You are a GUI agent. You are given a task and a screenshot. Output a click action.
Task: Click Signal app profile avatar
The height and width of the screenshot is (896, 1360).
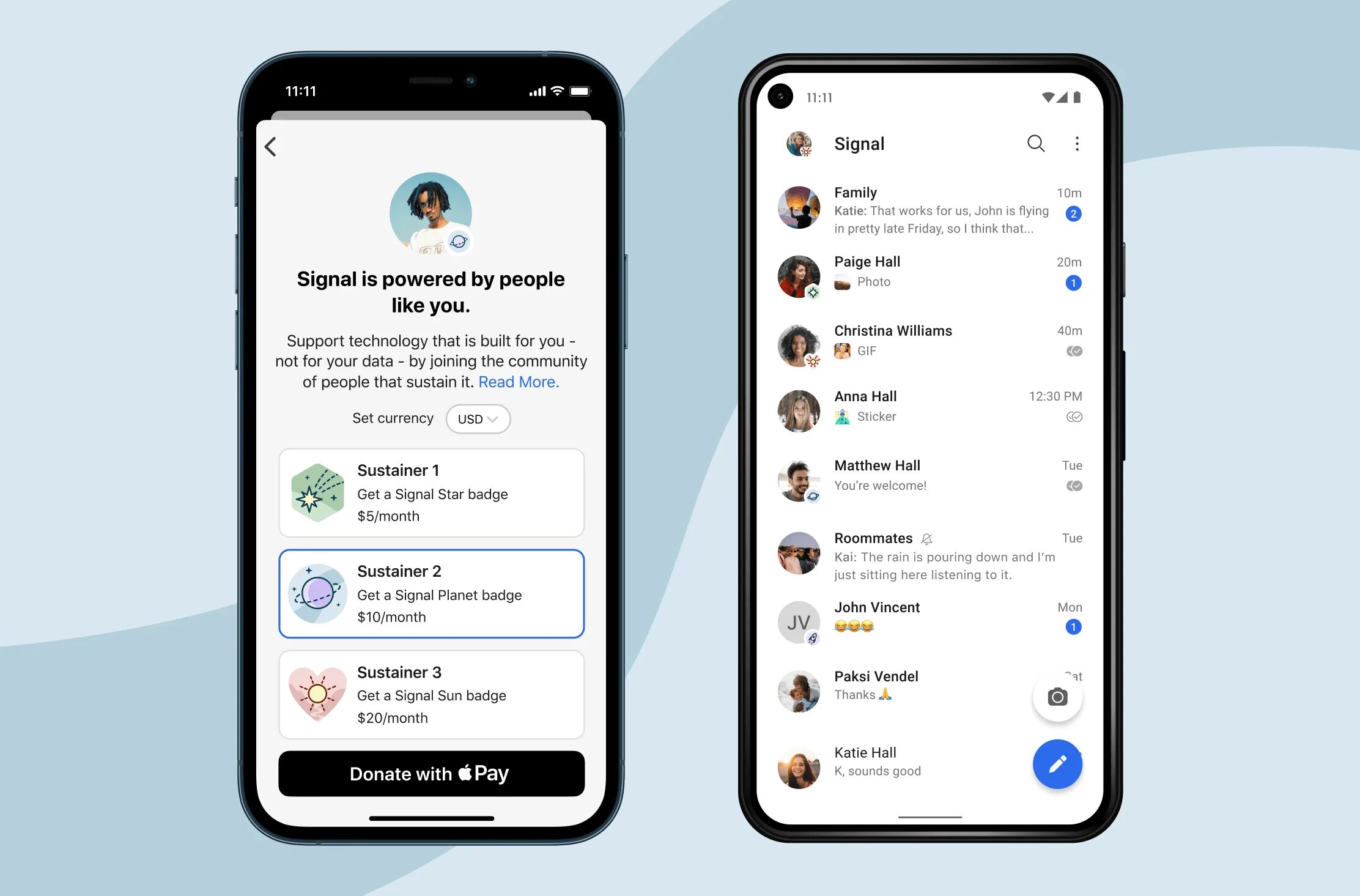click(x=801, y=143)
